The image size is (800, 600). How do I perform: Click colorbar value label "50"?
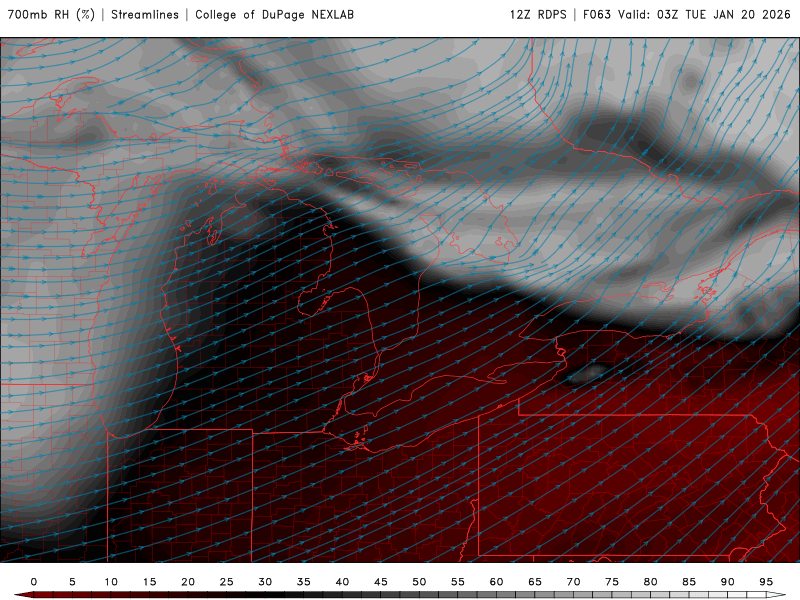coord(419,582)
